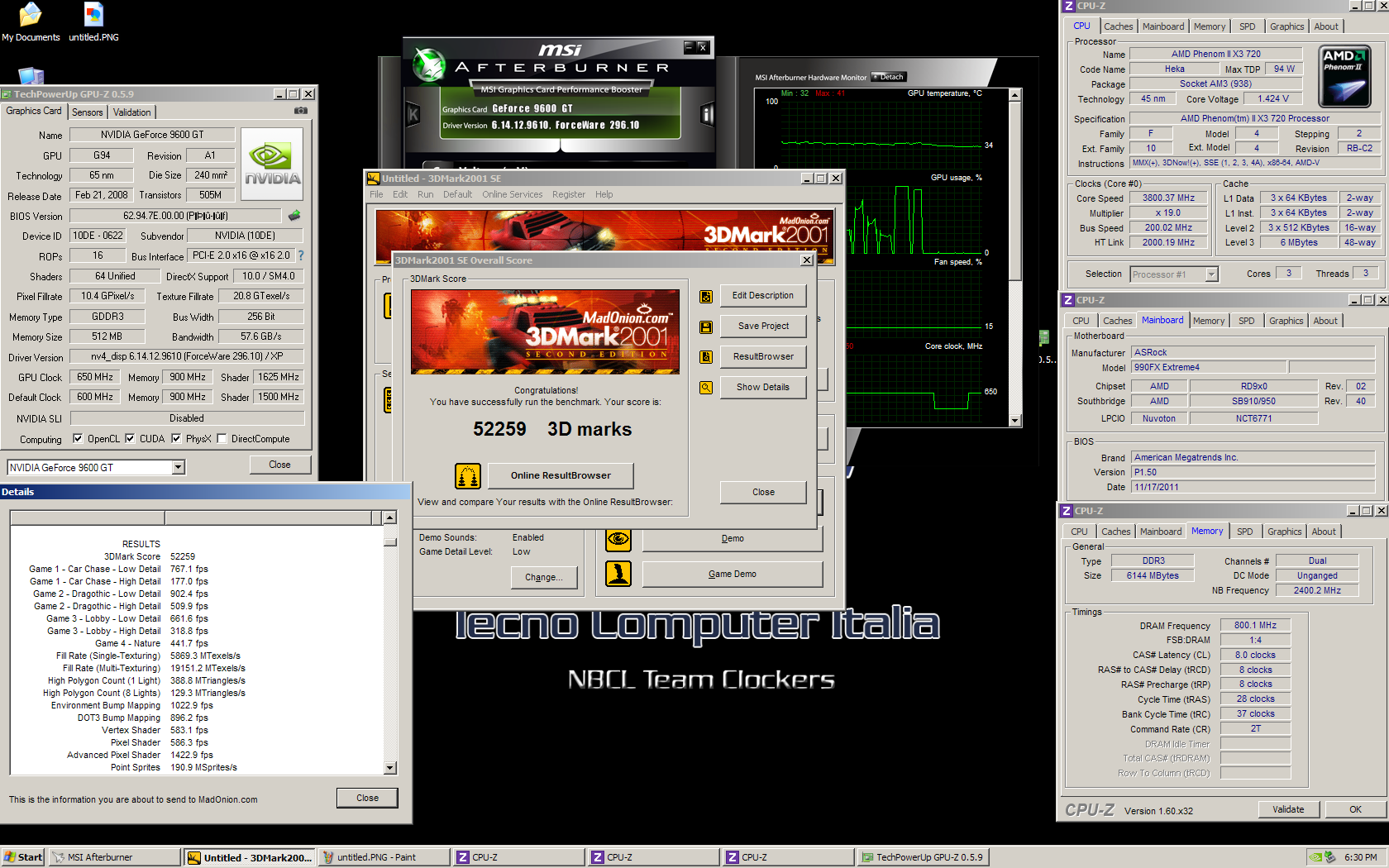Click Detach button in Afterburner monitor
Screen dimensions: 1389x868
889,77
